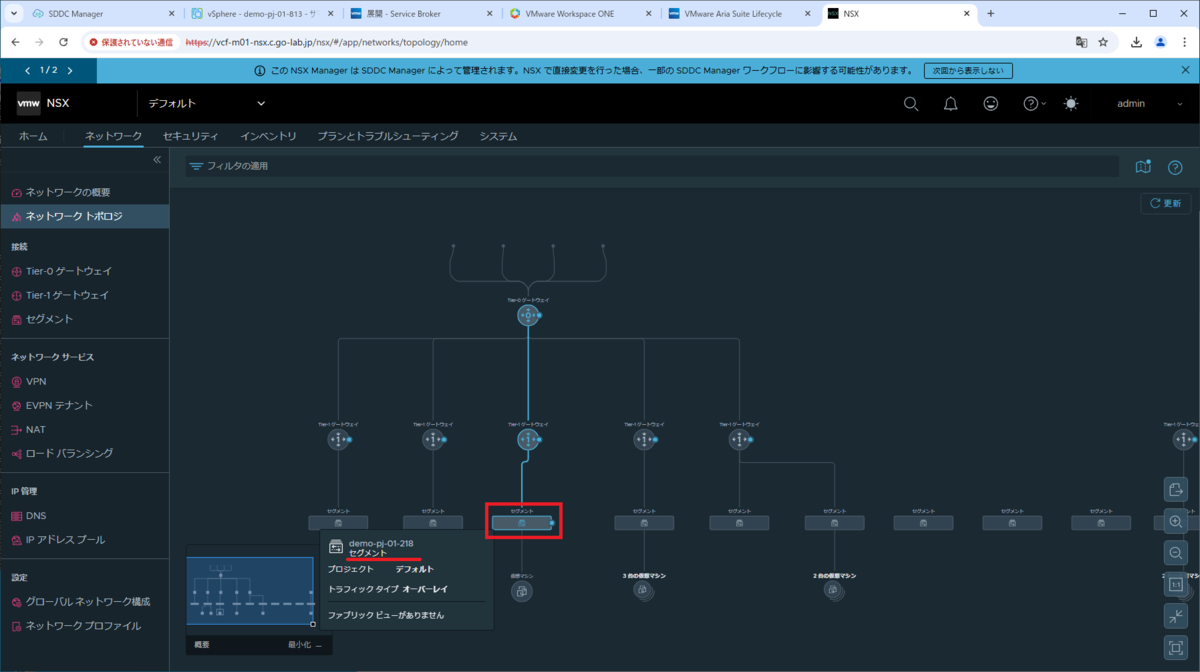Bookmark this page with the star
The width and height of the screenshot is (1200, 672).
pos(1103,43)
